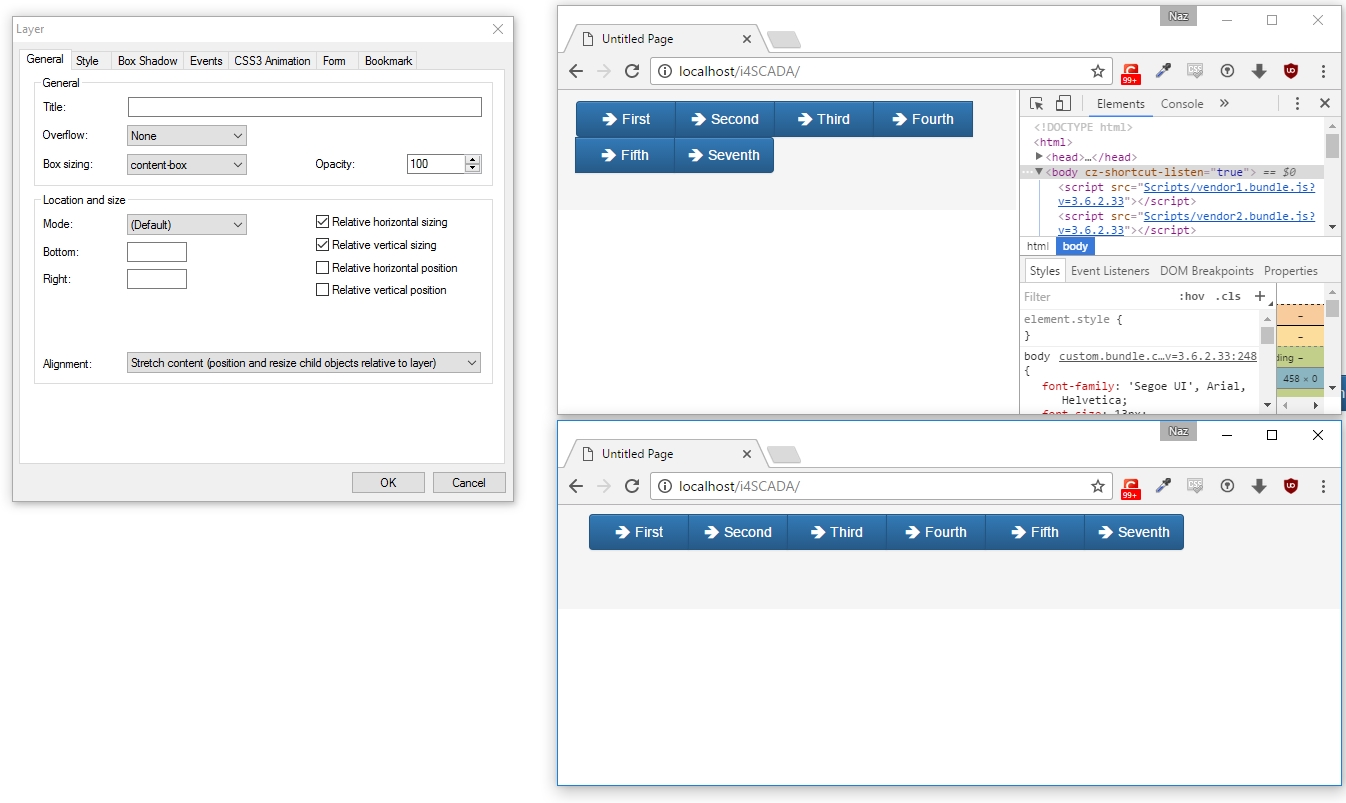Click CSS extension icon in top browser
The height and width of the screenshot is (803, 1346).
pos(1195,71)
